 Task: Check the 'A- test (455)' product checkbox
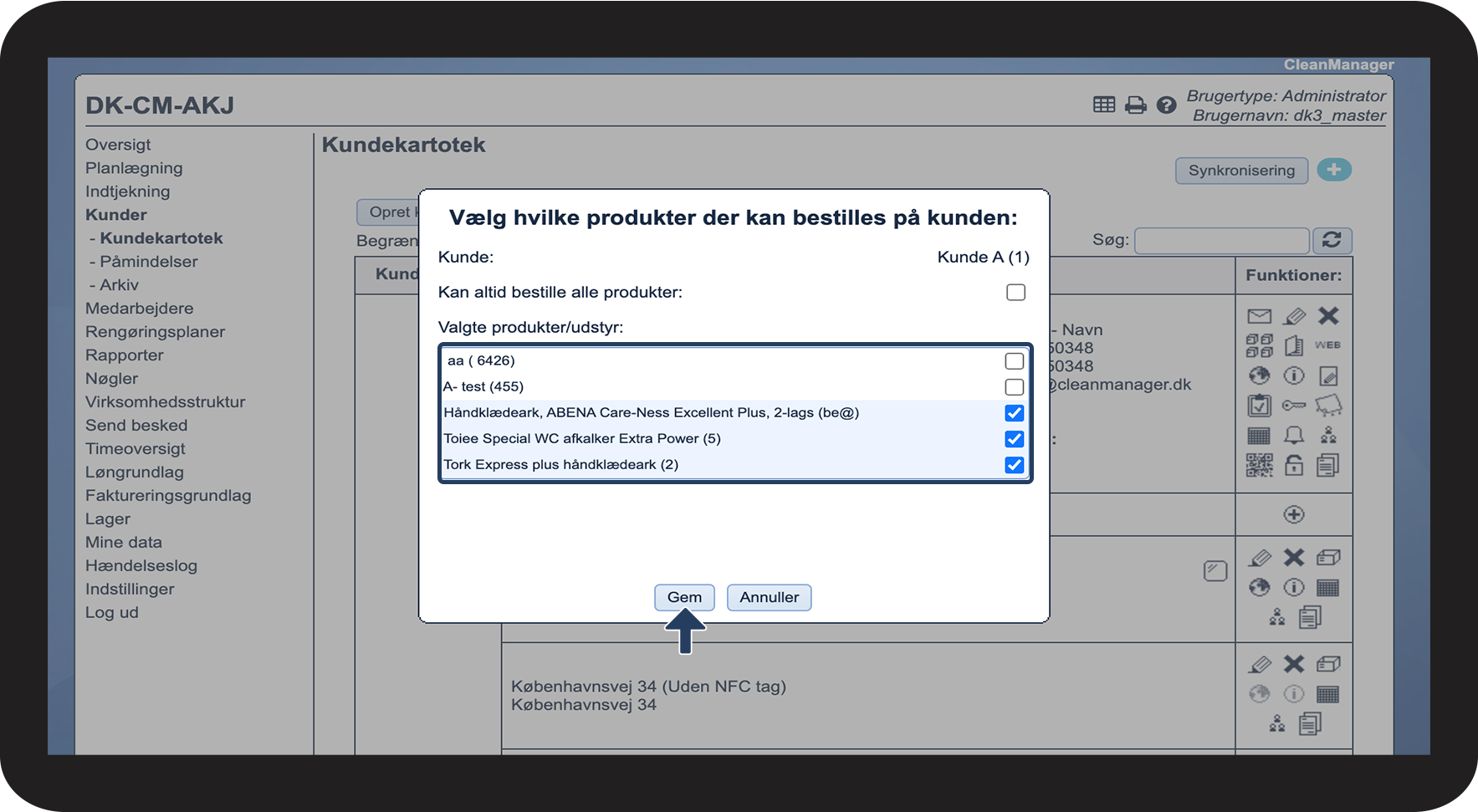click(x=1014, y=386)
